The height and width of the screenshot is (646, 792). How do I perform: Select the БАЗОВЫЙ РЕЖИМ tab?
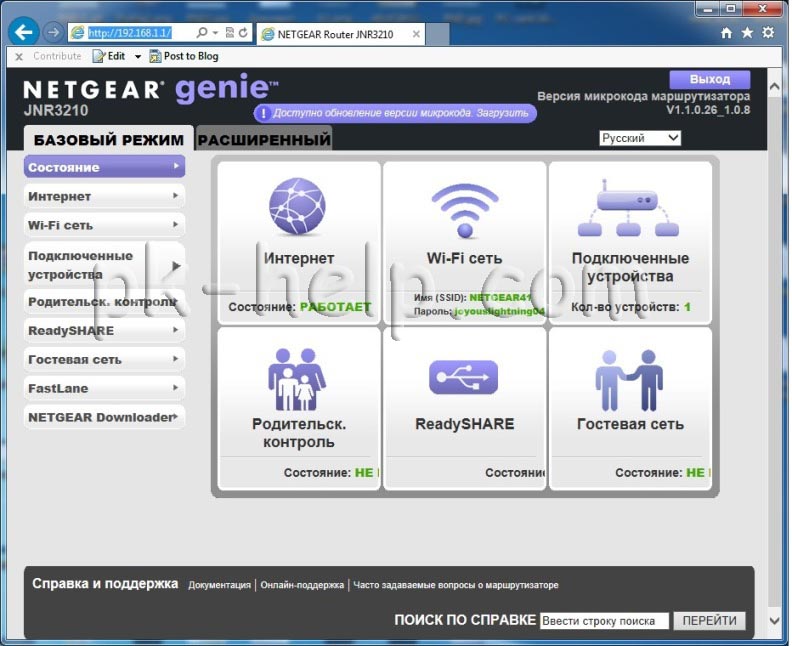tap(108, 139)
